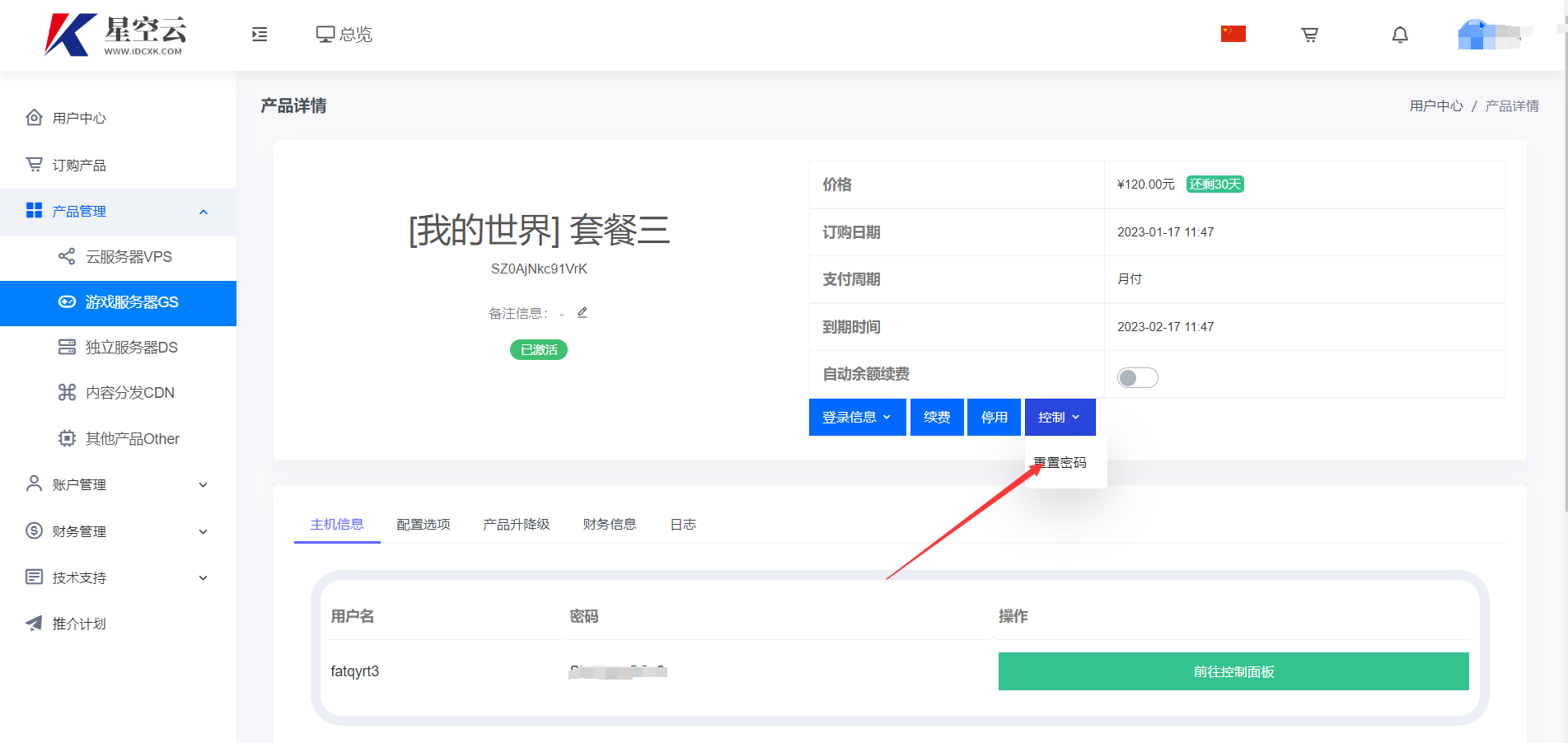This screenshot has width=1568, height=743.
Task: Click the paper plane icon beside 推介计划
Action: [x=34, y=623]
